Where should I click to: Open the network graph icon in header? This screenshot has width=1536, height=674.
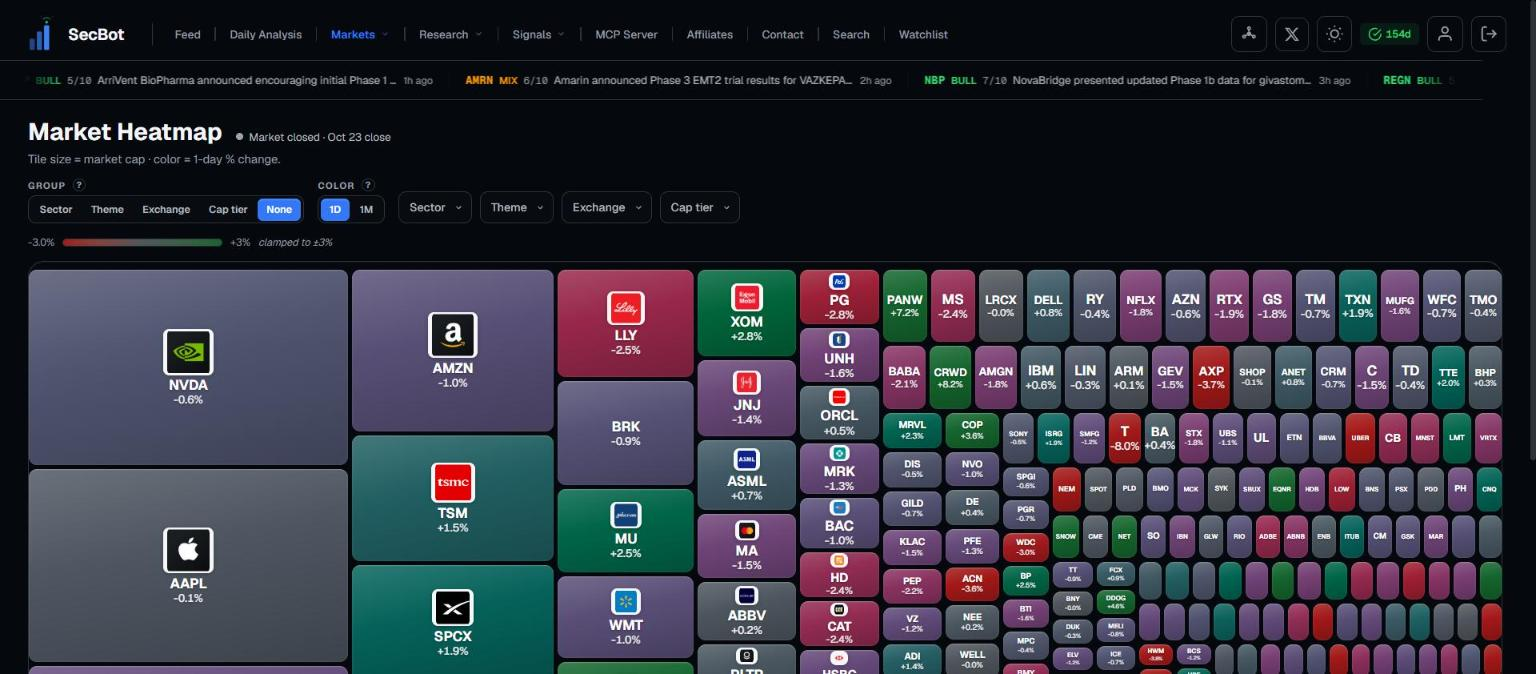(x=1248, y=34)
